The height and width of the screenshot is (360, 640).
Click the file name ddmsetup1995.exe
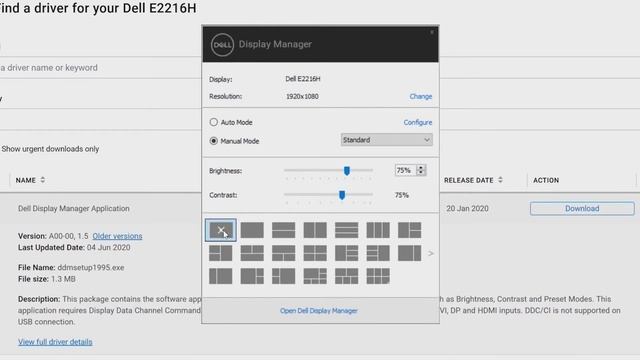[x=91, y=268]
